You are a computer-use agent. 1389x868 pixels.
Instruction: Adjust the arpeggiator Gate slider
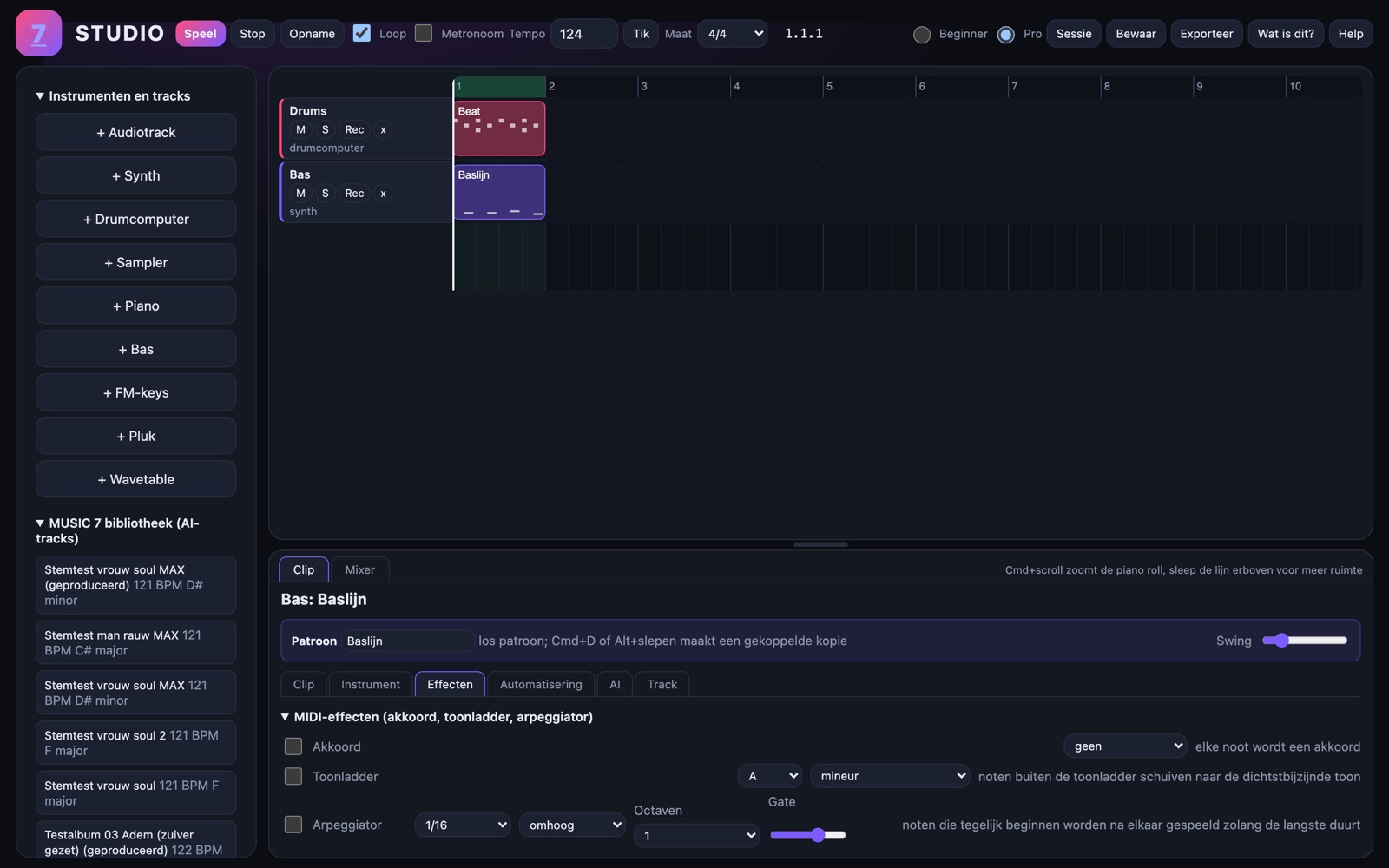(x=808, y=835)
